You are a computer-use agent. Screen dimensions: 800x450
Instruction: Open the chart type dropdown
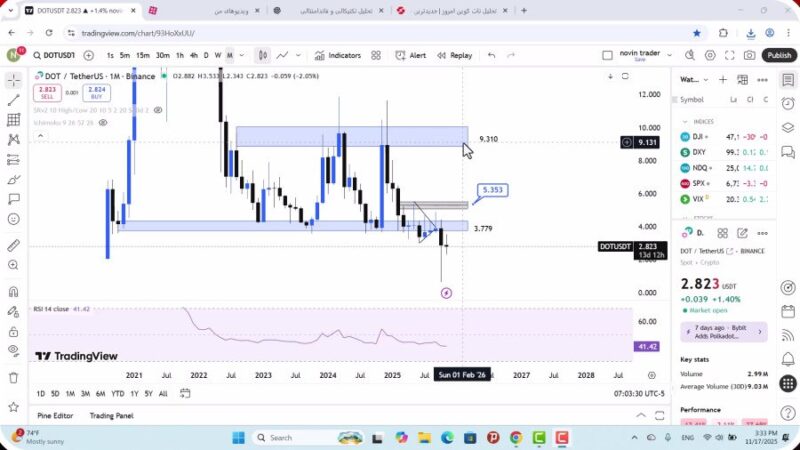(262, 56)
